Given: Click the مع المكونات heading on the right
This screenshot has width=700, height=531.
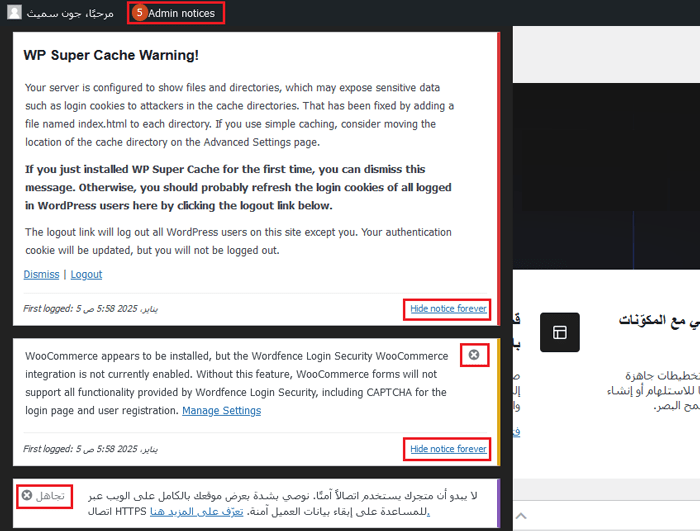Looking at the screenshot, I should pyautogui.click(x=658, y=320).
